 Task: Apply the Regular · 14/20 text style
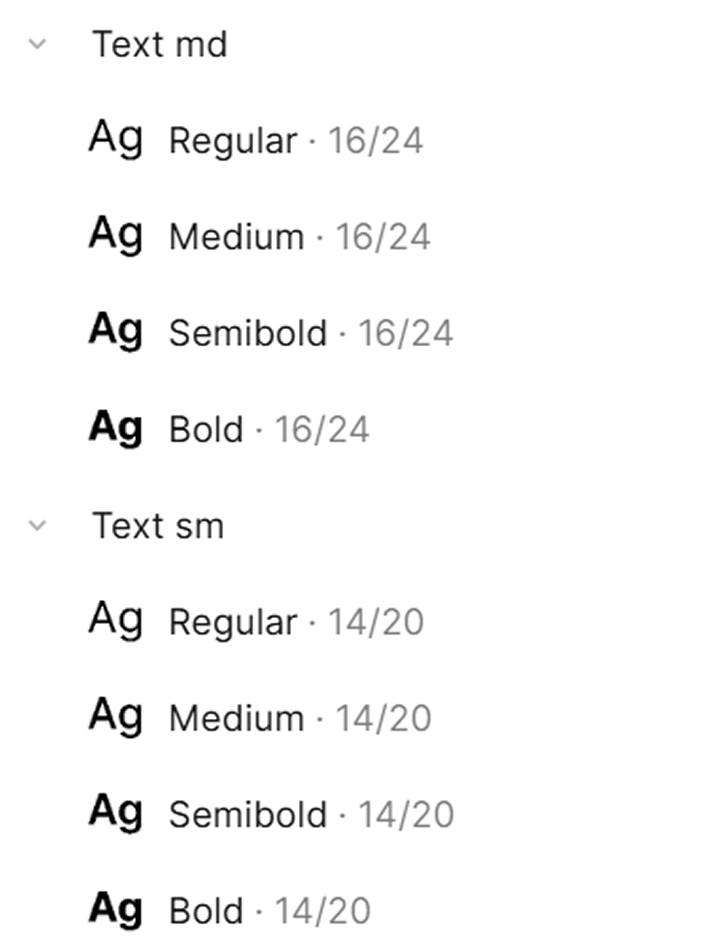coord(296,622)
